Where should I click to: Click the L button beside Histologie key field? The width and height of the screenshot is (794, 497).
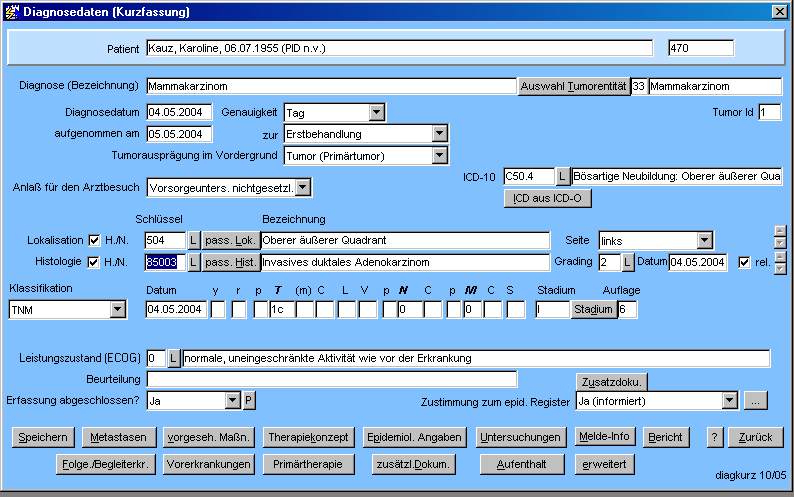pos(194,262)
